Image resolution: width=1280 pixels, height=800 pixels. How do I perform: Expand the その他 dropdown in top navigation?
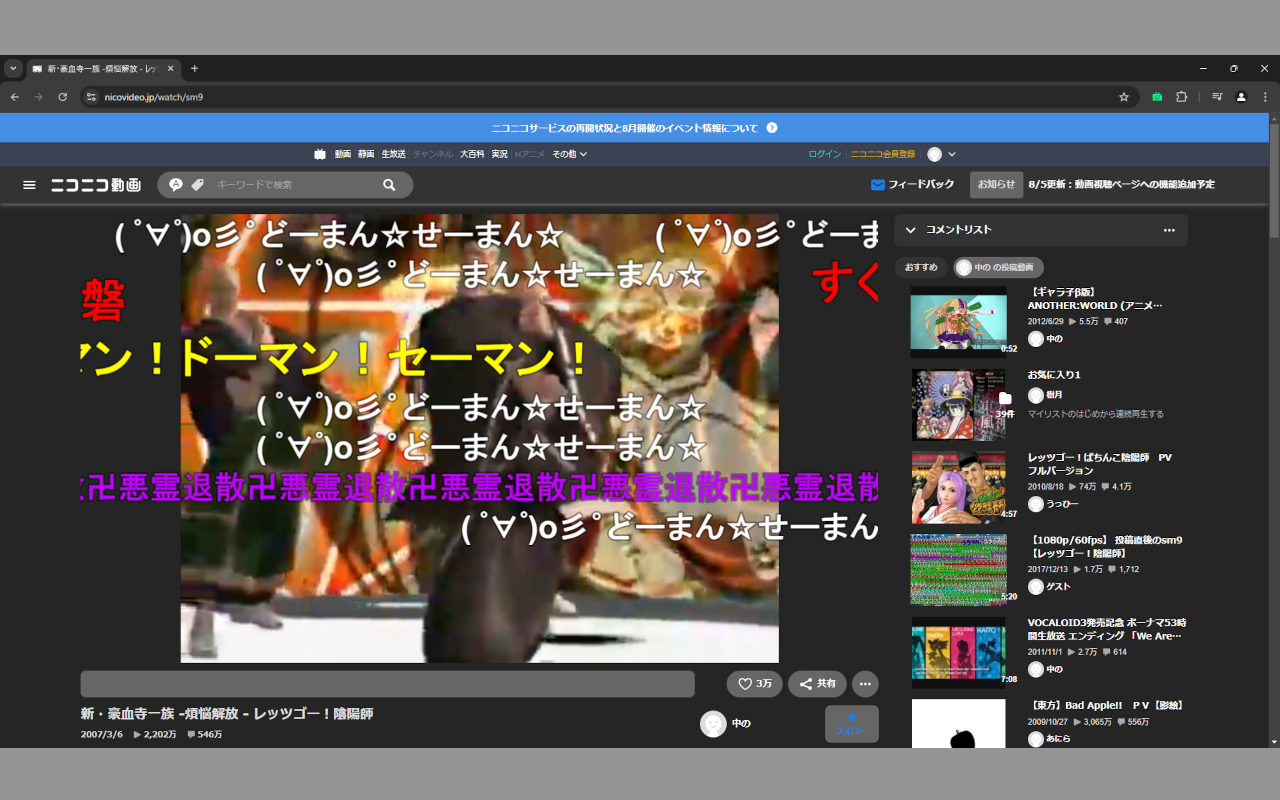570,154
